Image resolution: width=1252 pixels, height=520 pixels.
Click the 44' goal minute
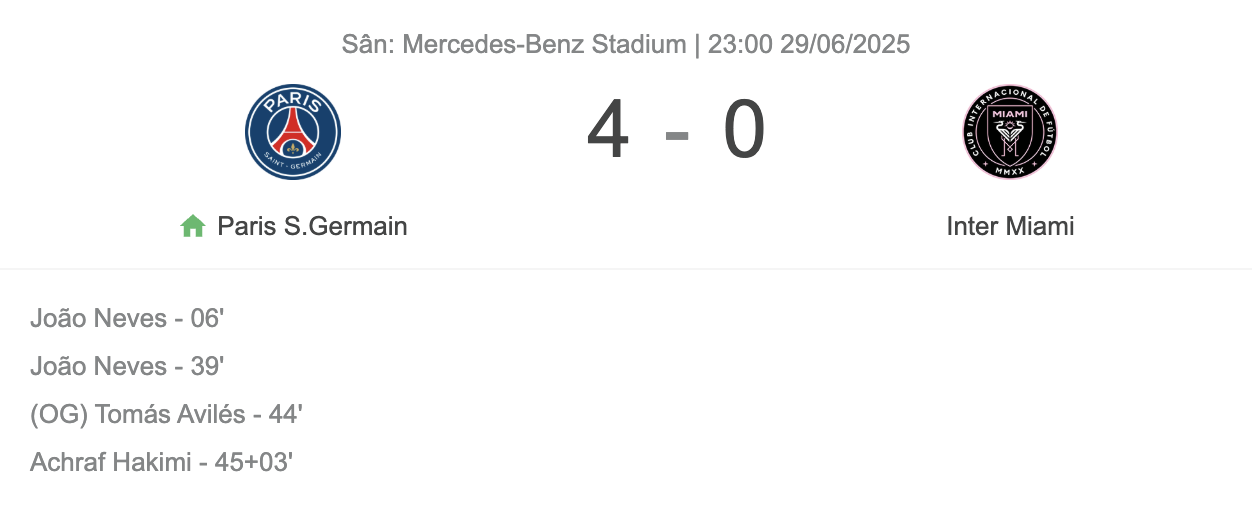point(285,415)
